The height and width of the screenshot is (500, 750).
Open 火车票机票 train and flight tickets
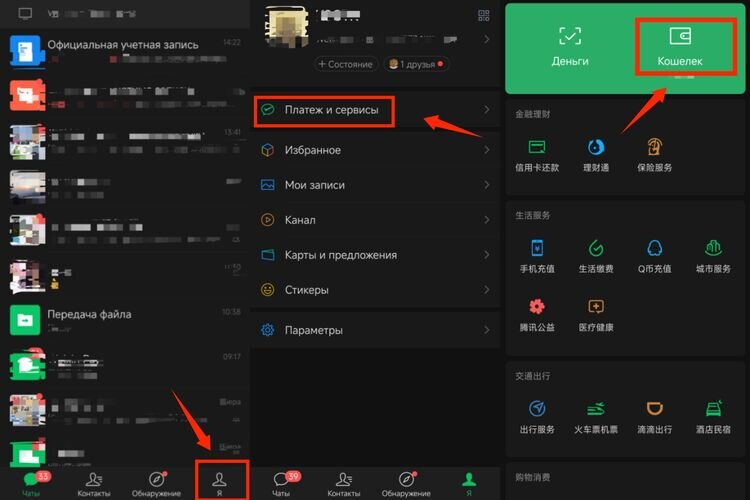596,417
